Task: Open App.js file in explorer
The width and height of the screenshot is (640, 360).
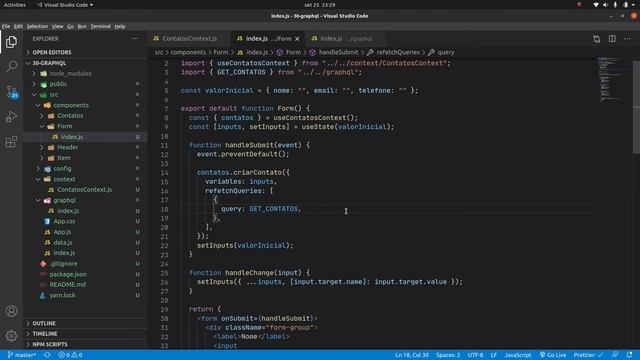Action: click(x=85, y=232)
